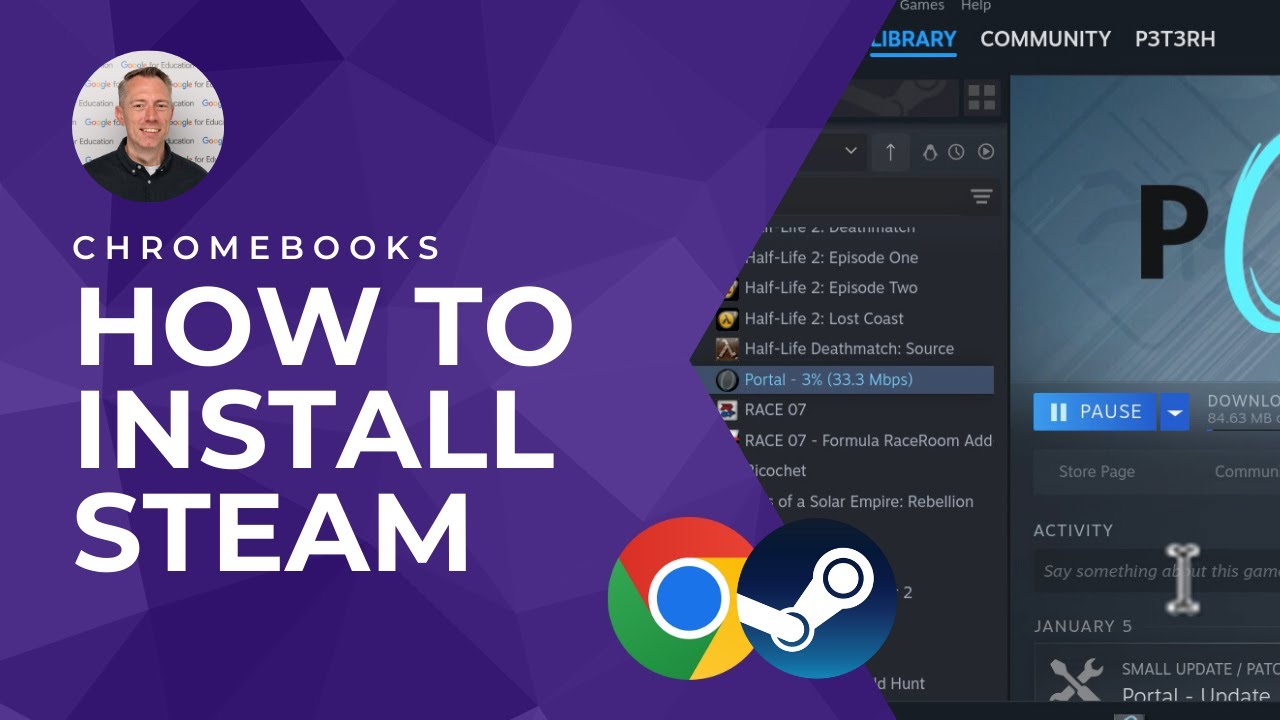The height and width of the screenshot is (720, 1280).
Task: Click the update arrow icon above game list
Action: click(x=890, y=151)
